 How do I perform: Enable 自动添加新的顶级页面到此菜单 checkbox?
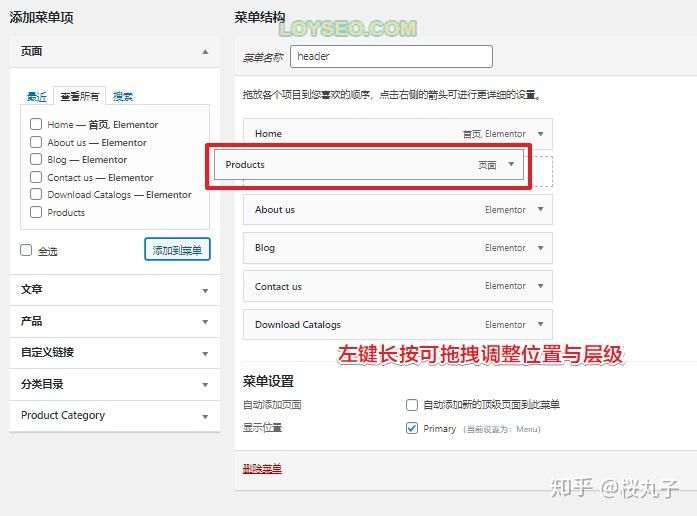pyautogui.click(x=412, y=405)
